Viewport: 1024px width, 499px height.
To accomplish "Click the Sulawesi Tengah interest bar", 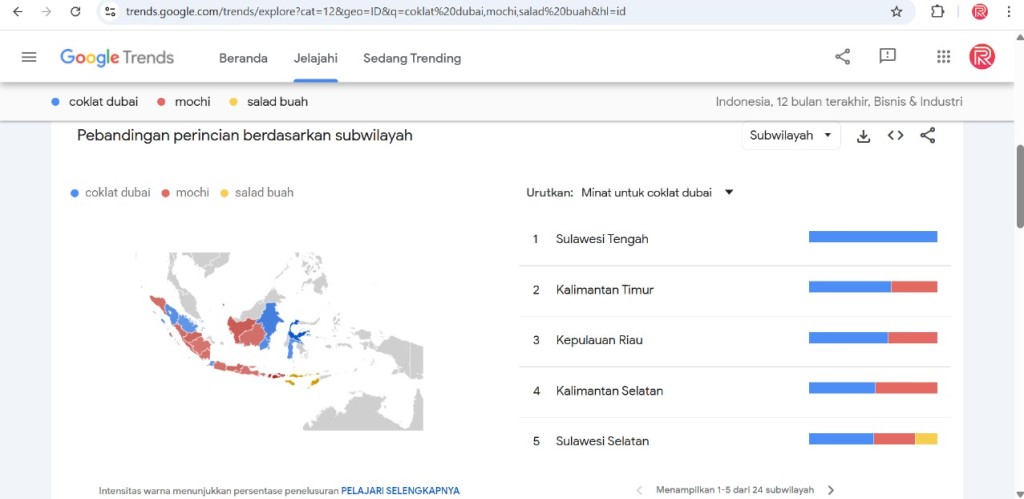I will tap(873, 236).
